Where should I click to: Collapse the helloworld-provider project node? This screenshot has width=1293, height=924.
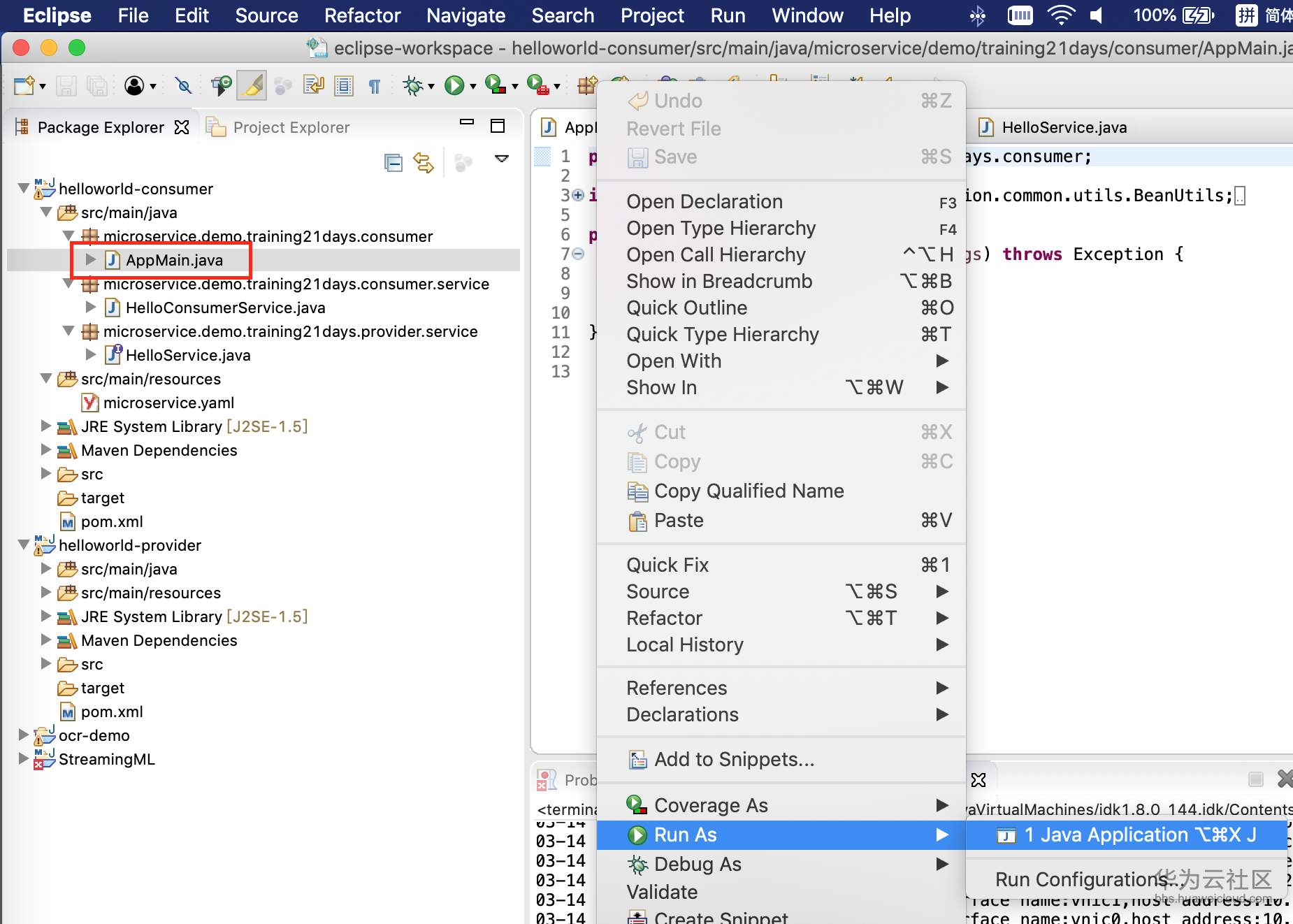(24, 544)
